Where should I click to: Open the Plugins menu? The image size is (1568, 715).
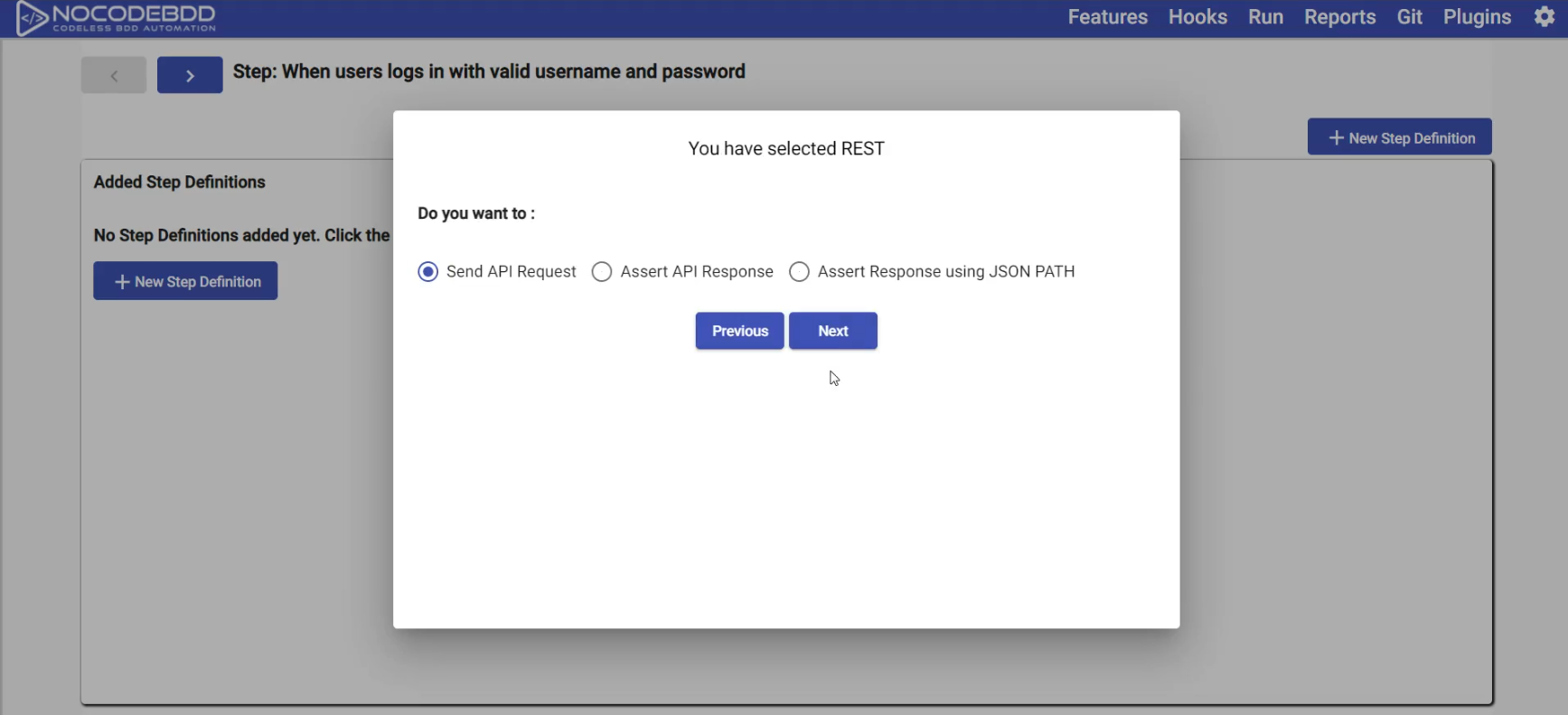1477,16
